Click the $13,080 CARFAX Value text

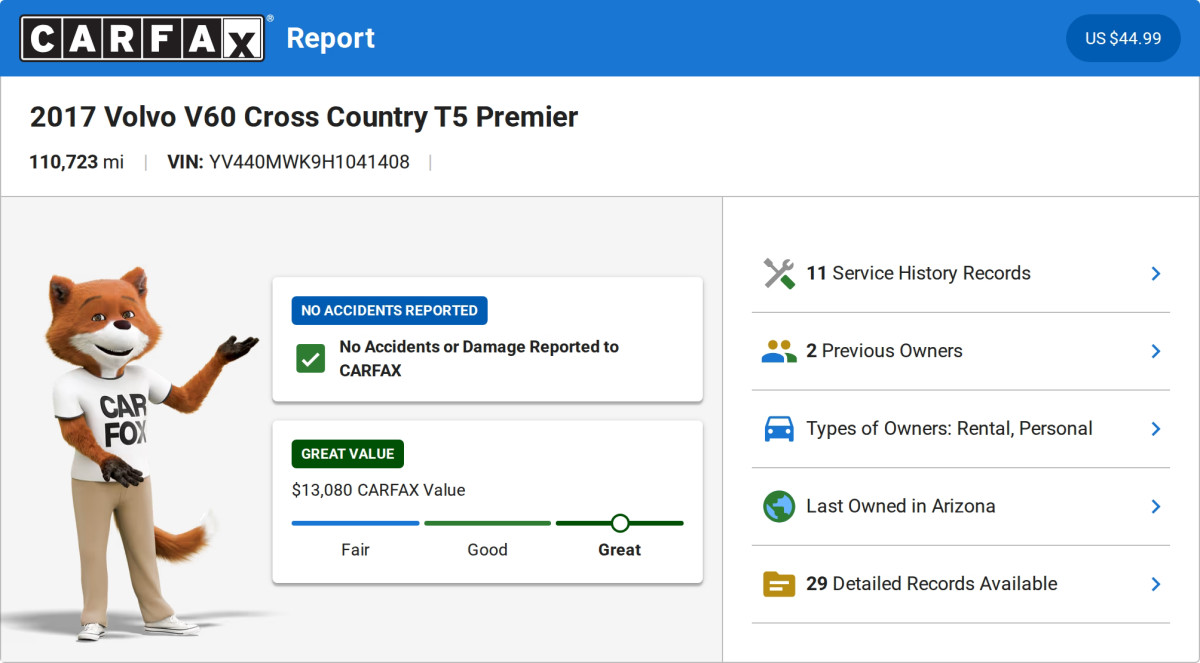(x=378, y=490)
